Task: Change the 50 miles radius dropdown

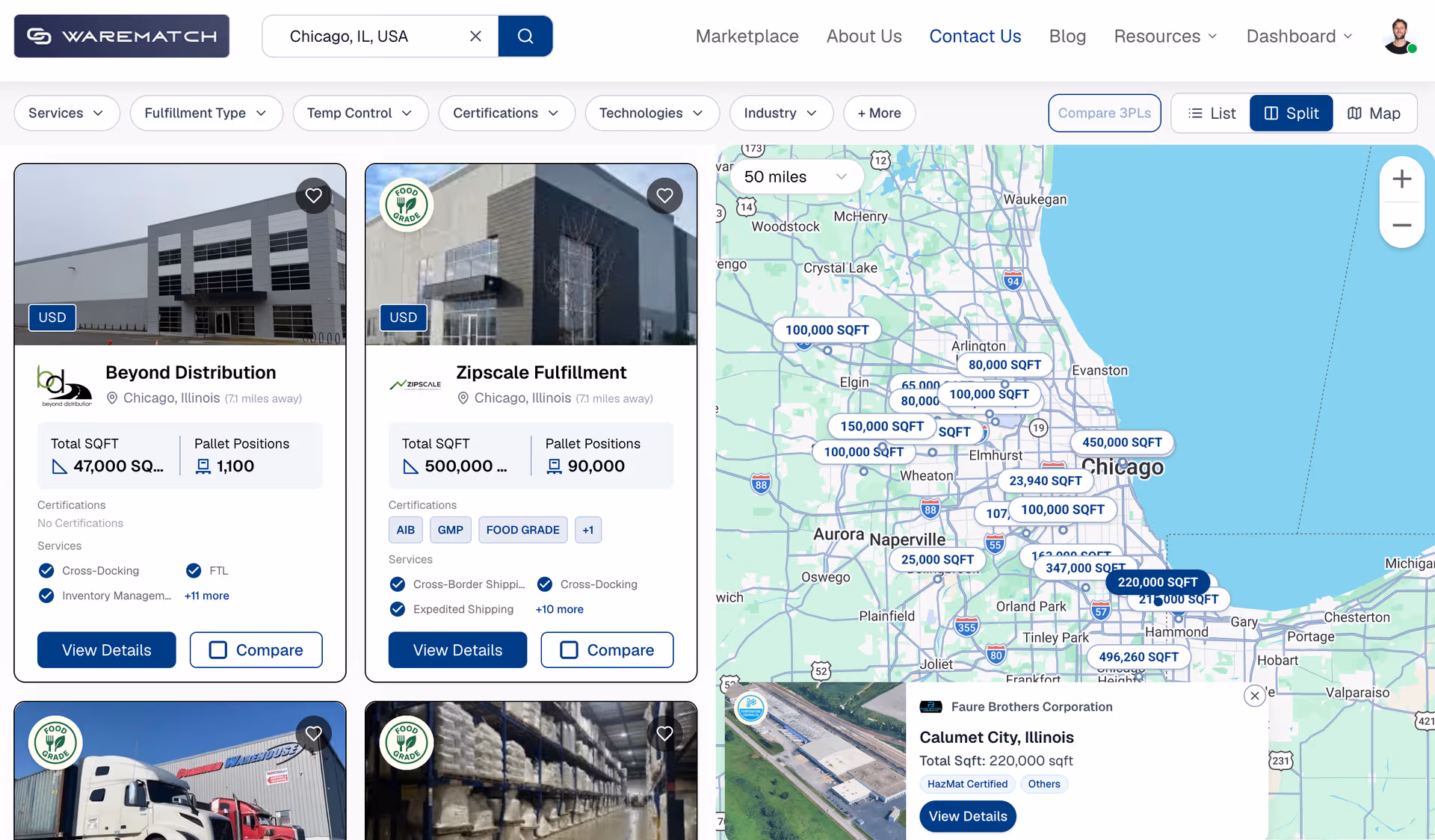Action: (796, 177)
